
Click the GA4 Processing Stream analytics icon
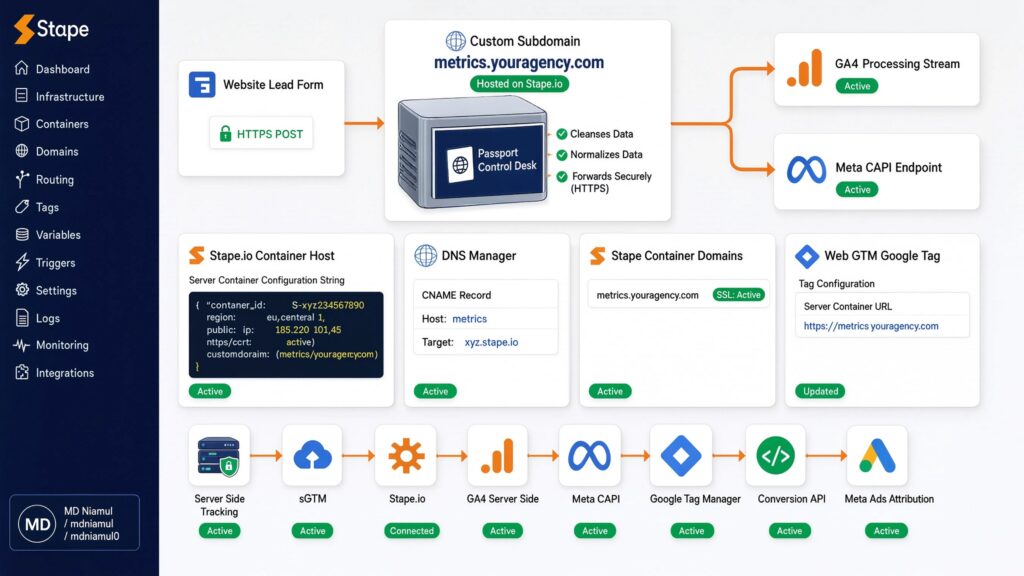(805, 68)
